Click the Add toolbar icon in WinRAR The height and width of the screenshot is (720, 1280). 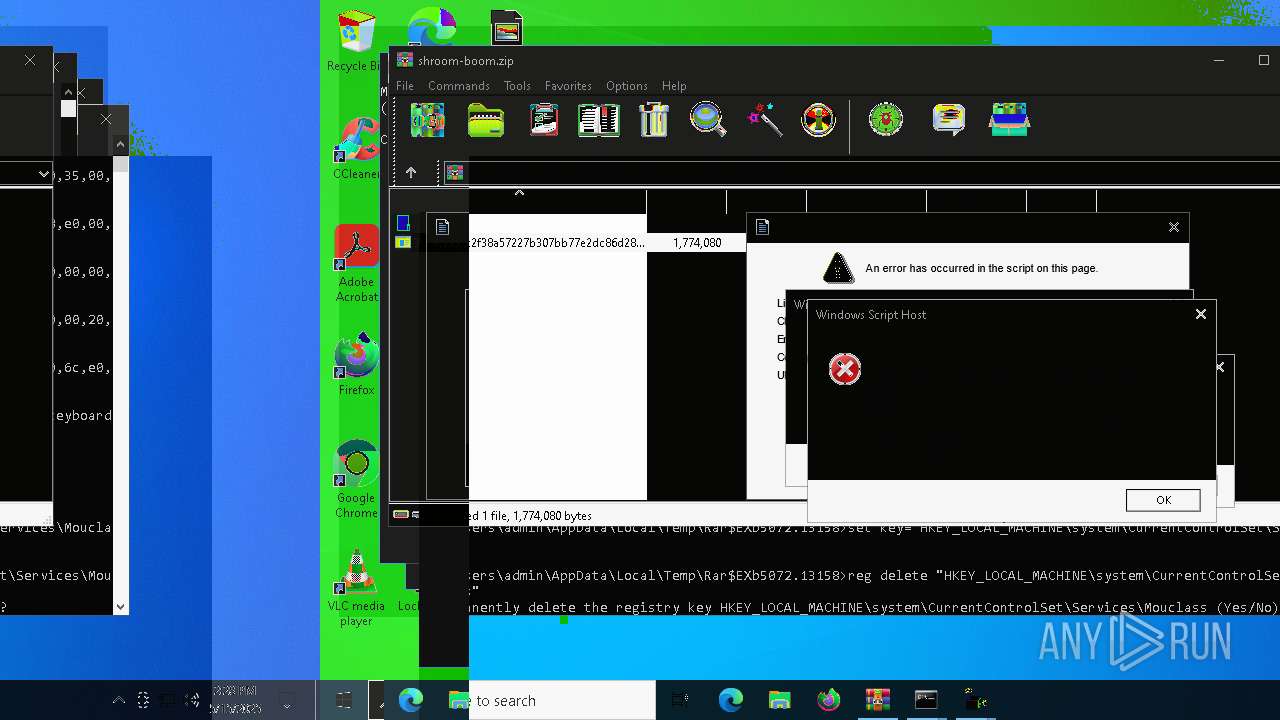427,120
